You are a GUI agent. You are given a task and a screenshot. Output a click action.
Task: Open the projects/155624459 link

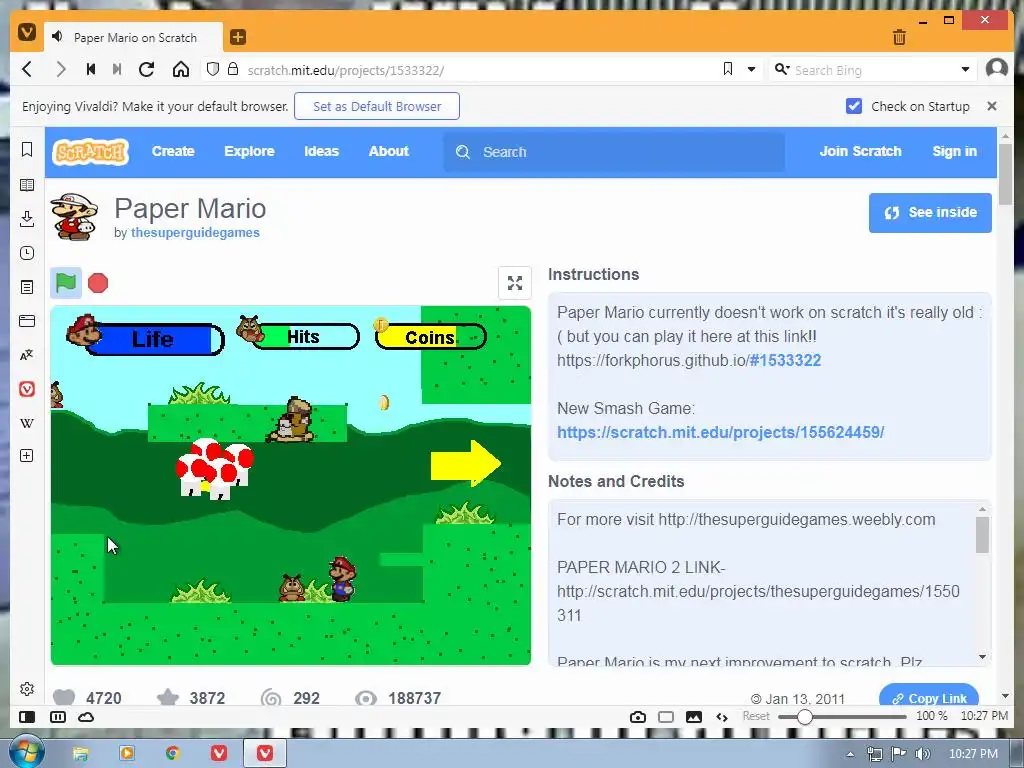[720, 432]
